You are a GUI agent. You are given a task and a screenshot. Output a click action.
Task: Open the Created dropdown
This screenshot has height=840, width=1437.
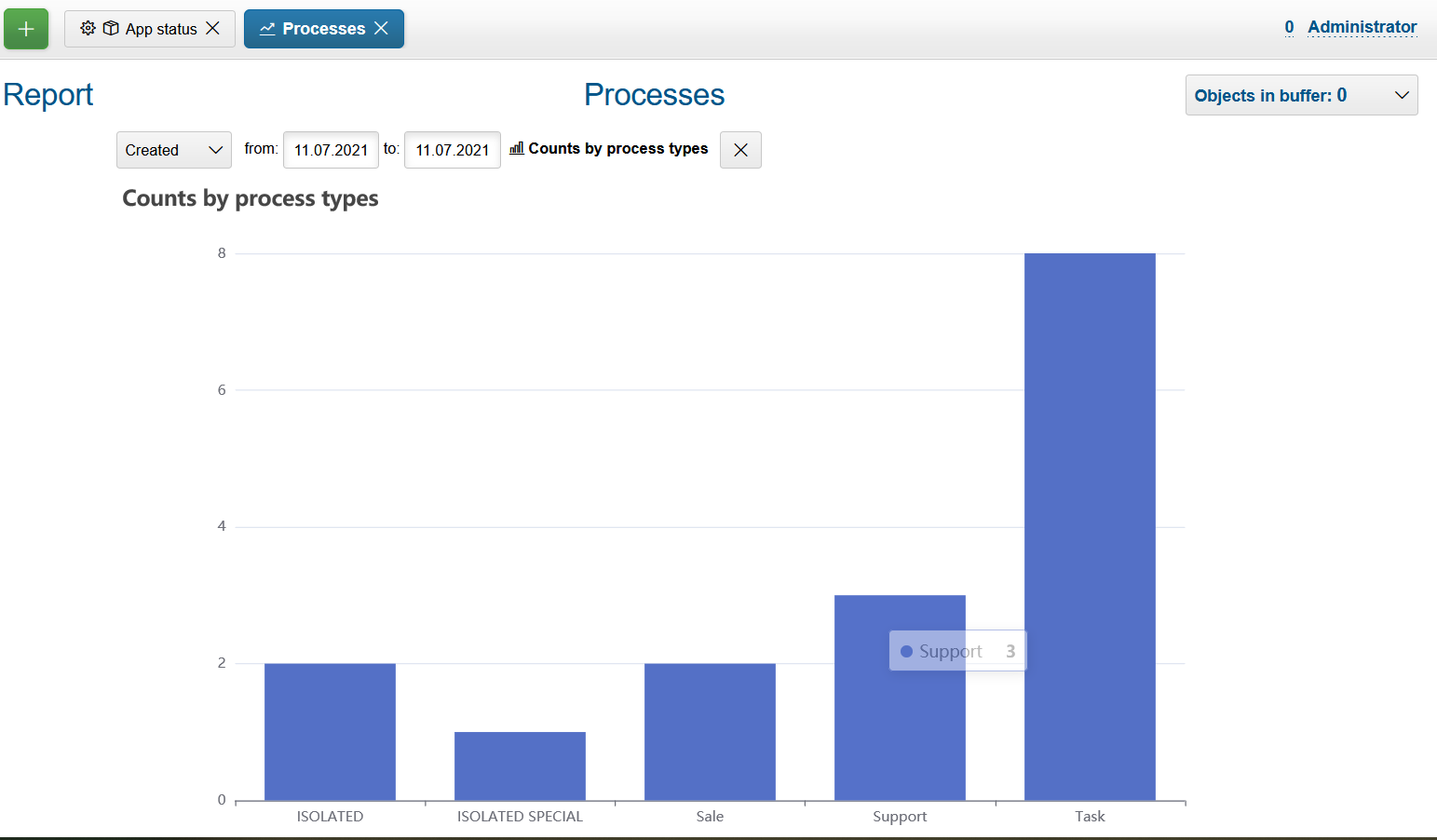point(174,150)
